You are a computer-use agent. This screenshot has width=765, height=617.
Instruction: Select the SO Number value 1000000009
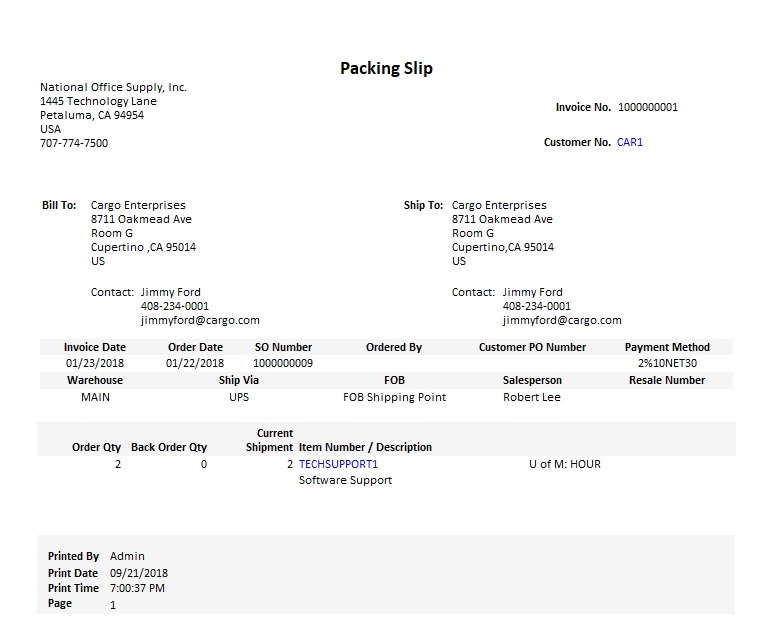[283, 363]
